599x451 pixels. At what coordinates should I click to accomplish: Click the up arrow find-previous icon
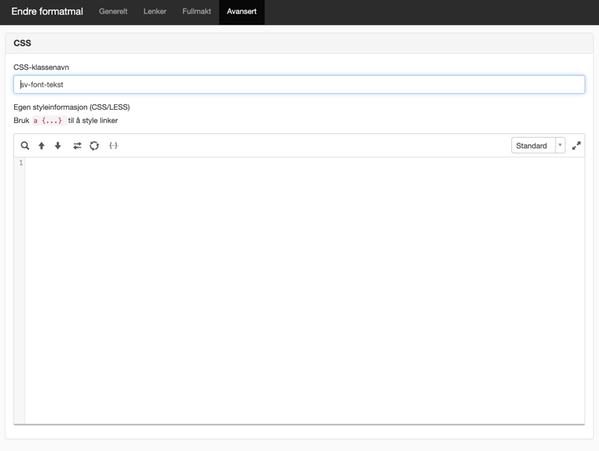[41, 145]
